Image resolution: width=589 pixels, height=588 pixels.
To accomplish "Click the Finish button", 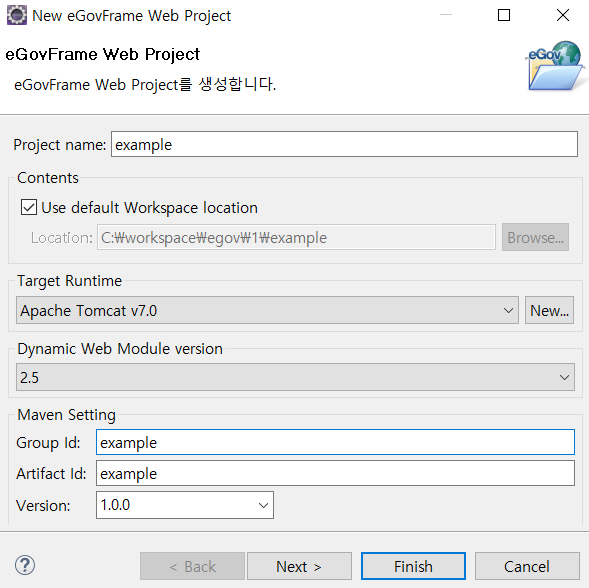I will [413, 566].
